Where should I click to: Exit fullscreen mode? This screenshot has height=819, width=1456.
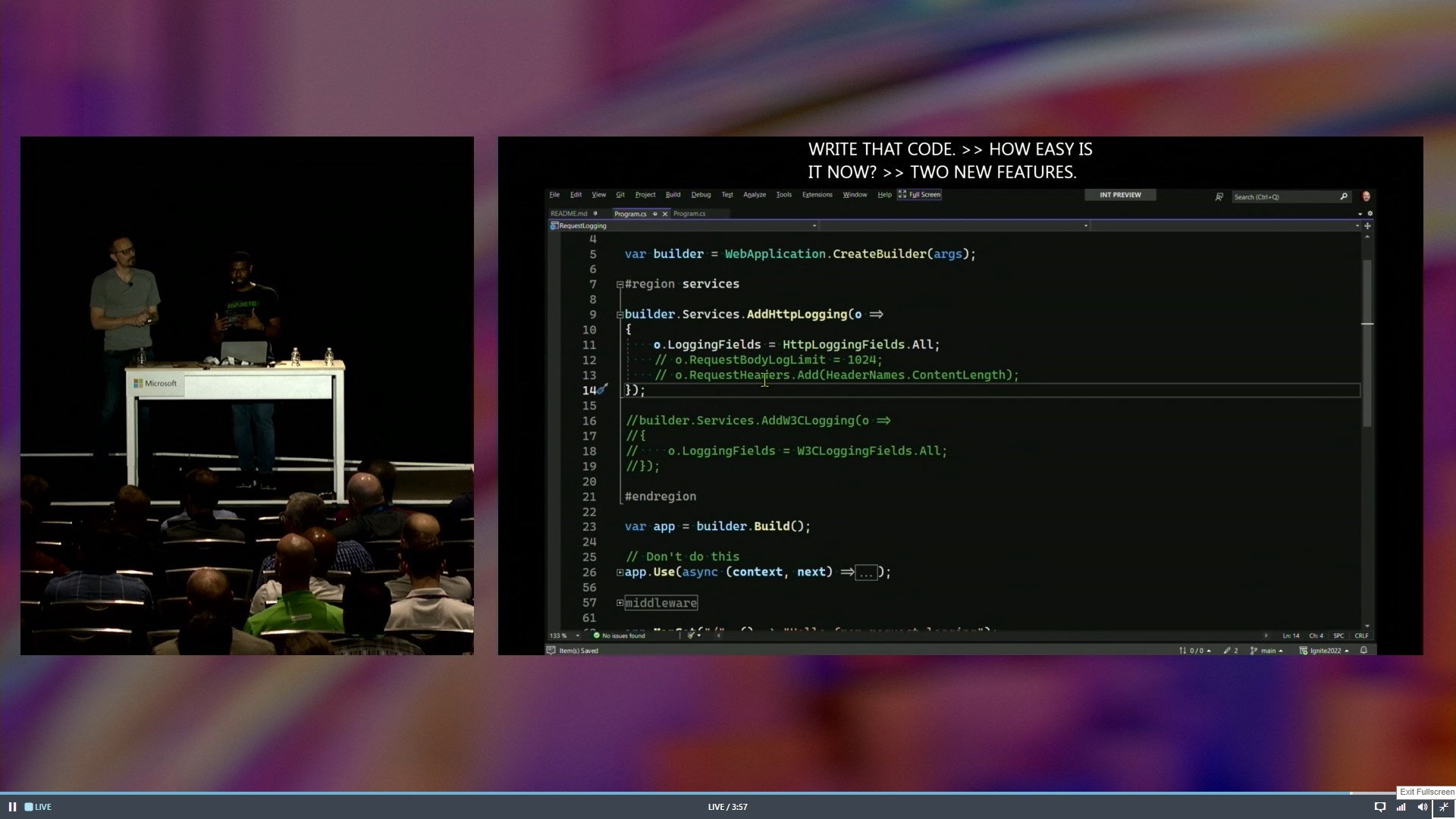tap(1444, 807)
